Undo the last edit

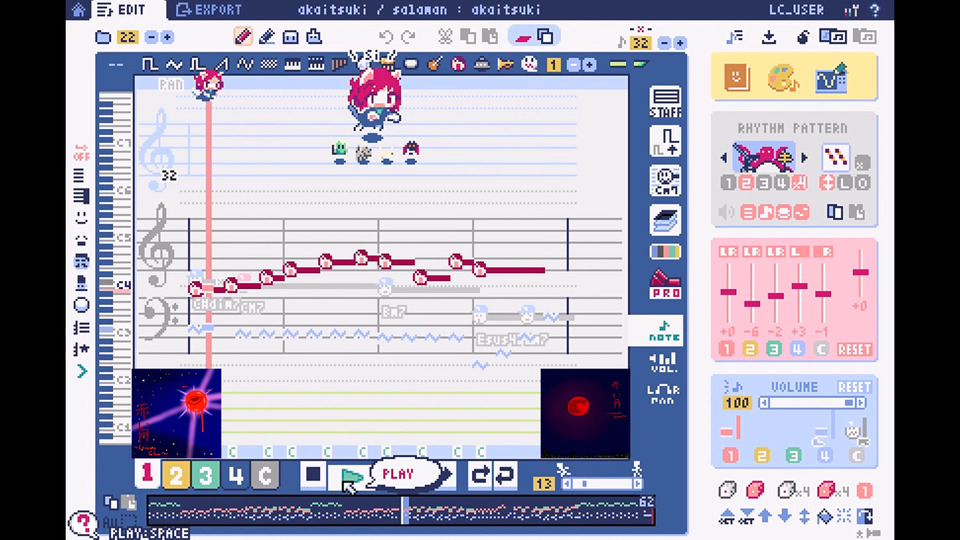pyautogui.click(x=385, y=37)
